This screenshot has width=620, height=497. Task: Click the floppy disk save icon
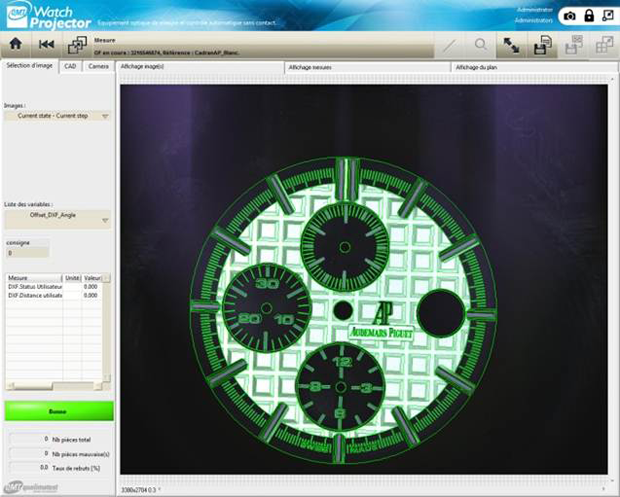click(x=543, y=45)
